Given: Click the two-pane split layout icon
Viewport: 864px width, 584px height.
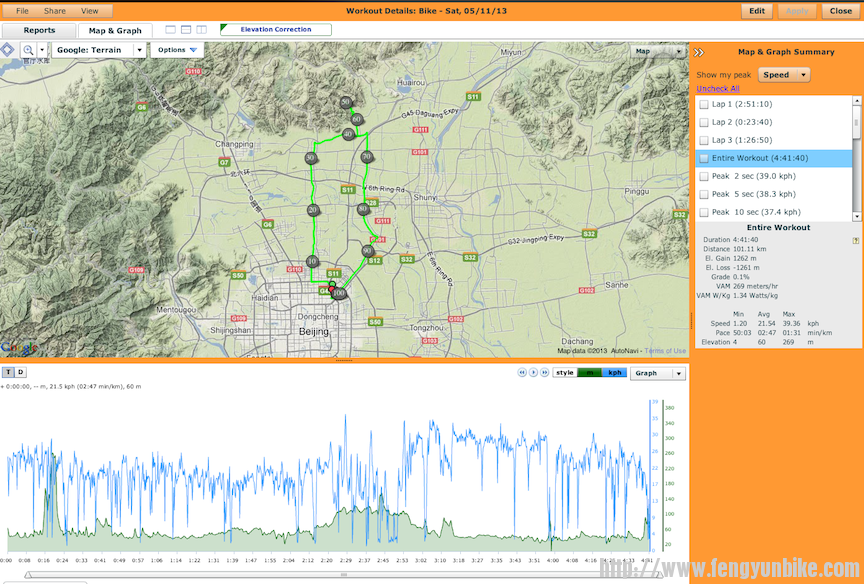Looking at the screenshot, I should coord(184,31).
